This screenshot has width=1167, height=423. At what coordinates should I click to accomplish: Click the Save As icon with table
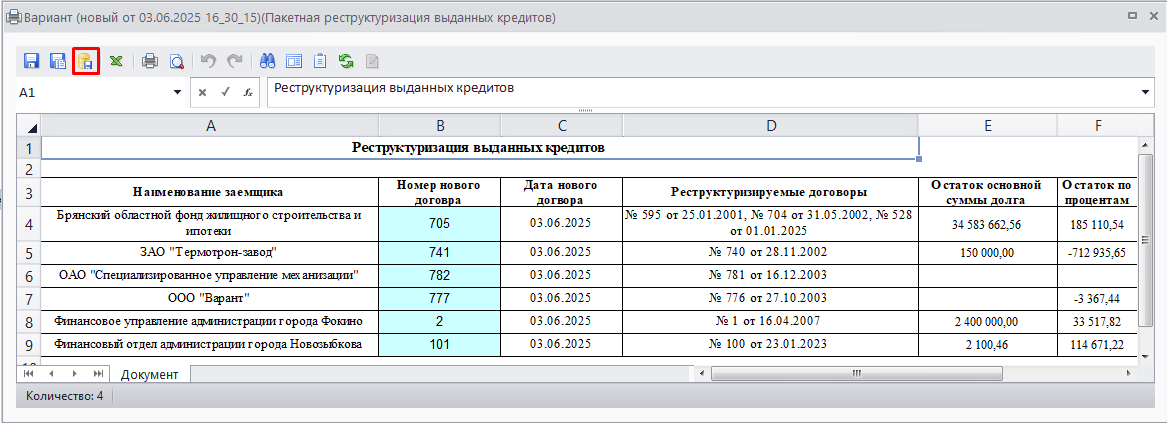58,61
